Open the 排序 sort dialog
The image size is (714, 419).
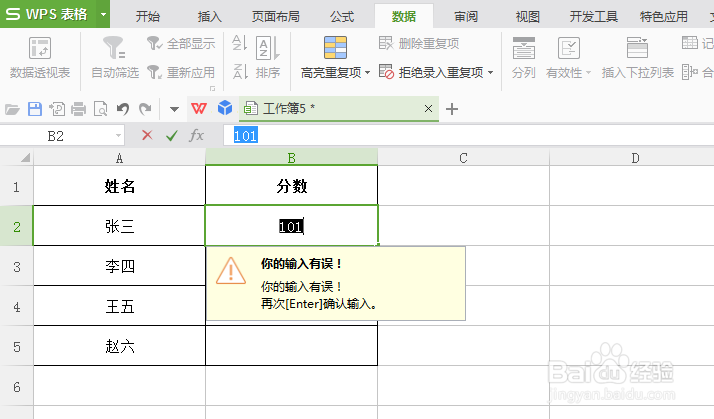point(268,58)
